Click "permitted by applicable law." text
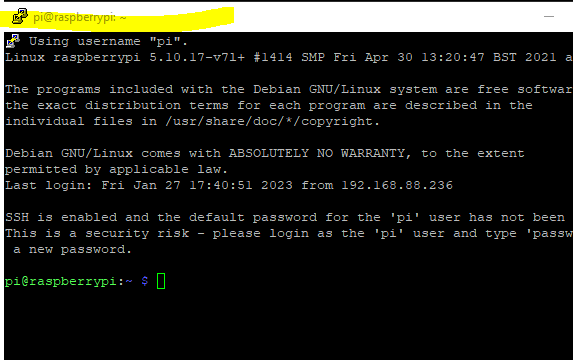 pos(116,169)
